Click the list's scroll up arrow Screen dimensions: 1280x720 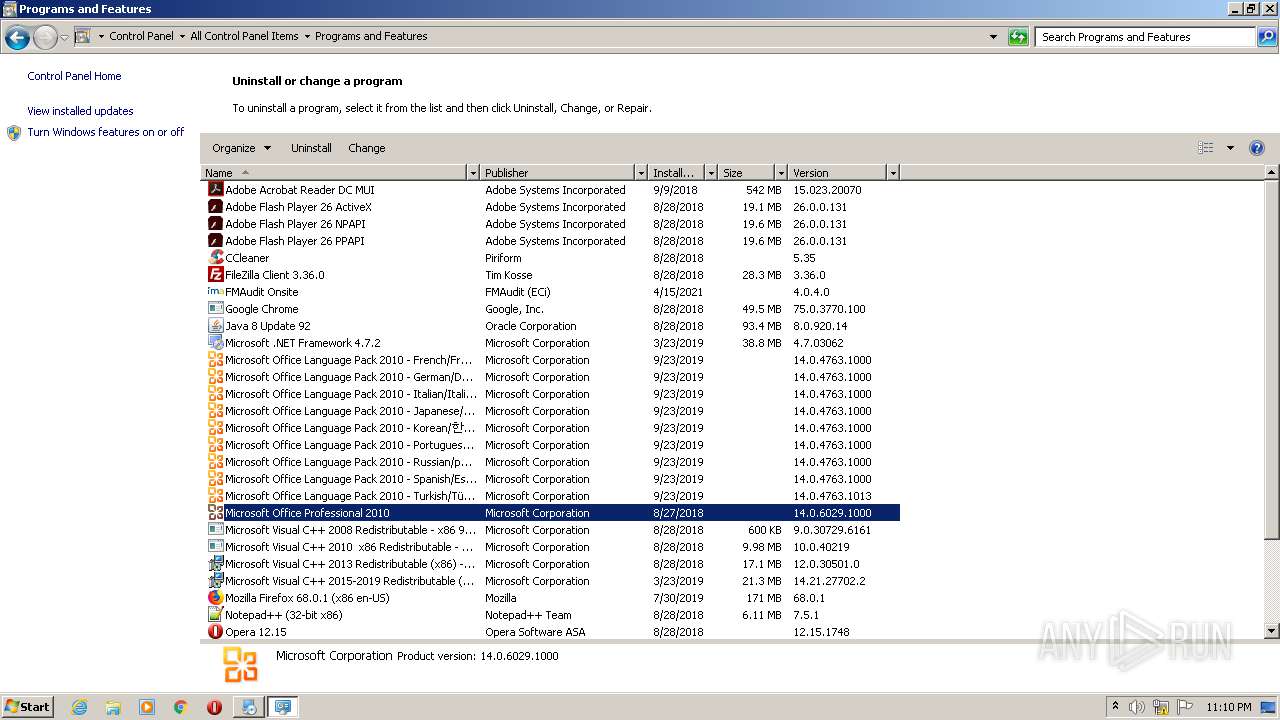point(1272,173)
